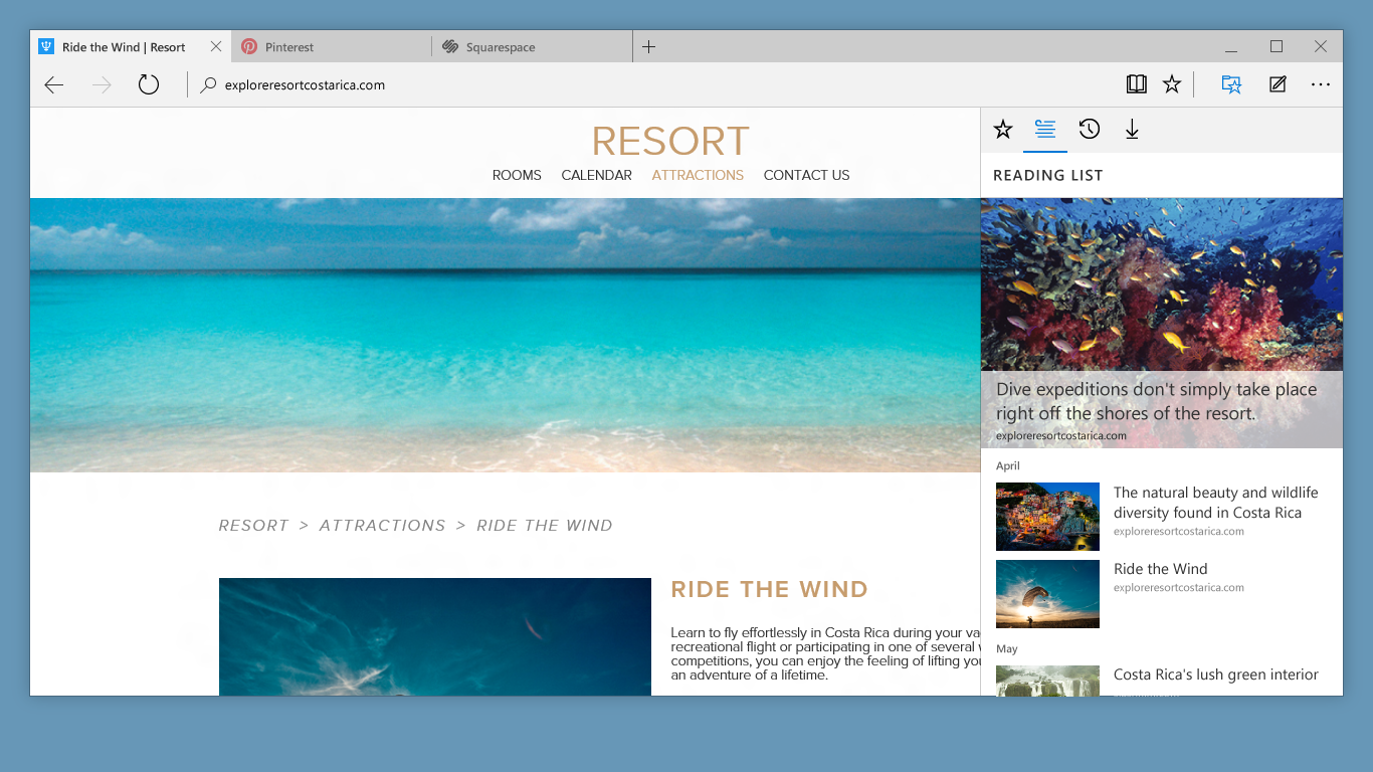Image resolution: width=1373 pixels, height=772 pixels.
Task: Click RIDE THE WIND breadcrumb entry
Action: tap(545, 526)
